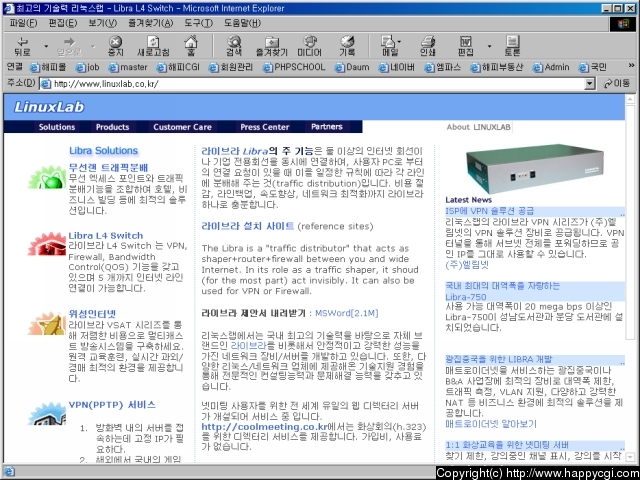
Task: Open the 회원관리 links bar shortcut
Action: tap(231, 67)
